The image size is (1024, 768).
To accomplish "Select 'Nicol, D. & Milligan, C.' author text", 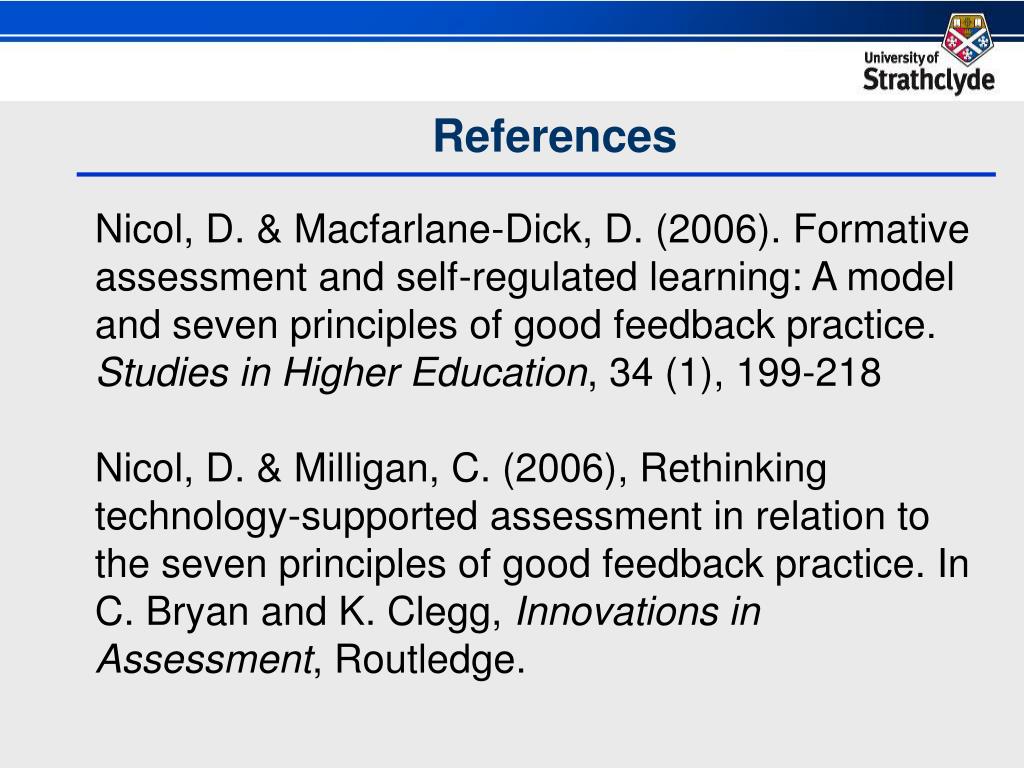I will point(292,468).
